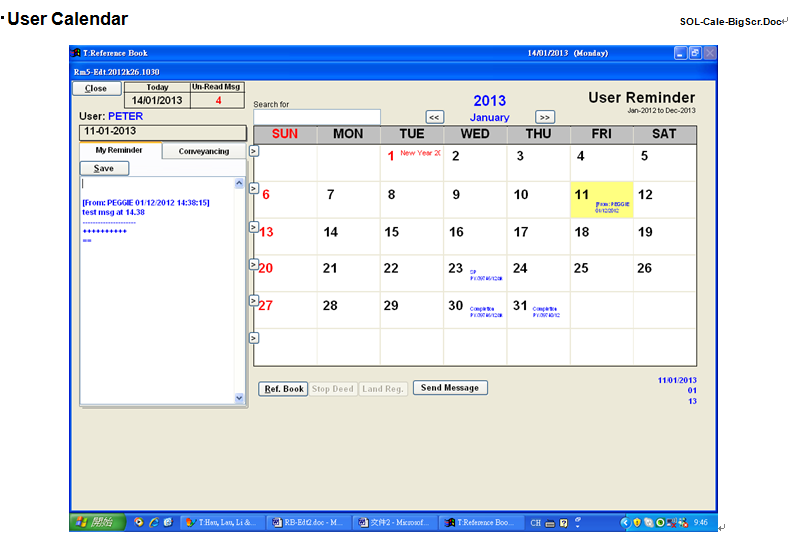Click the 9:46 system tray clock
Image resolution: width=790 pixels, height=540 pixels.
700,522
